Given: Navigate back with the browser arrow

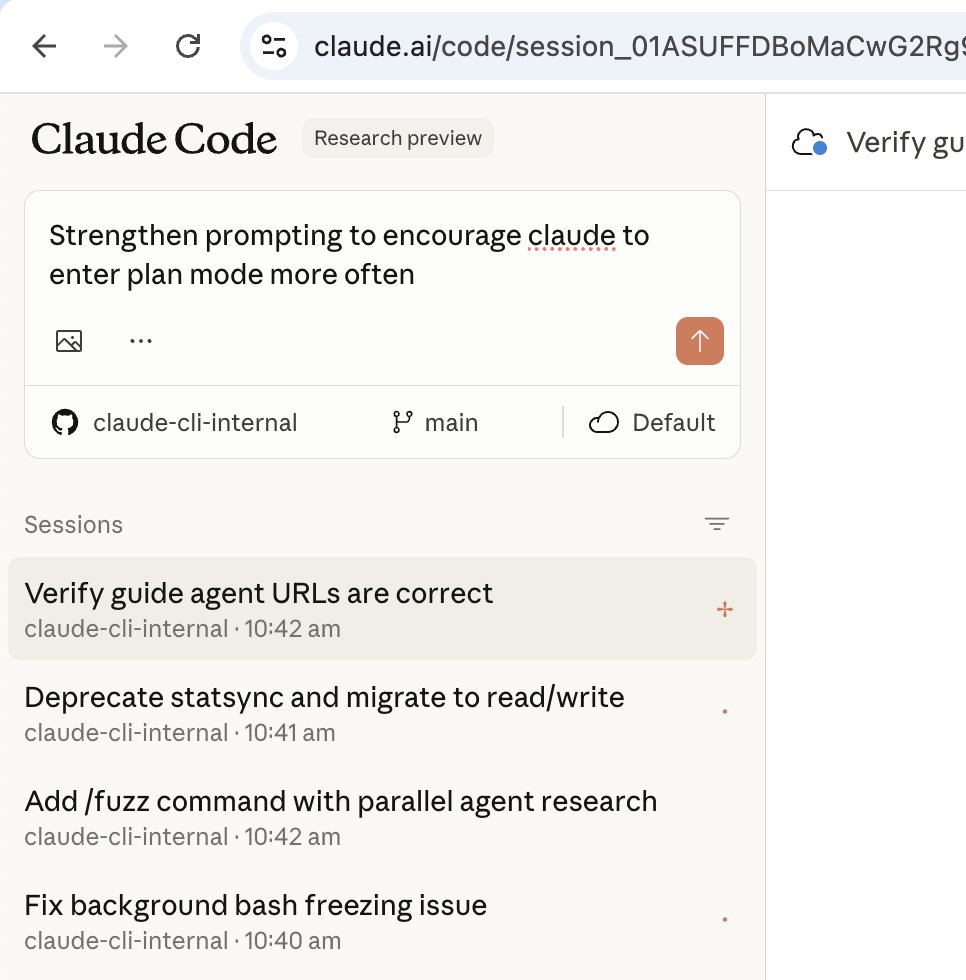Looking at the screenshot, I should (44, 46).
